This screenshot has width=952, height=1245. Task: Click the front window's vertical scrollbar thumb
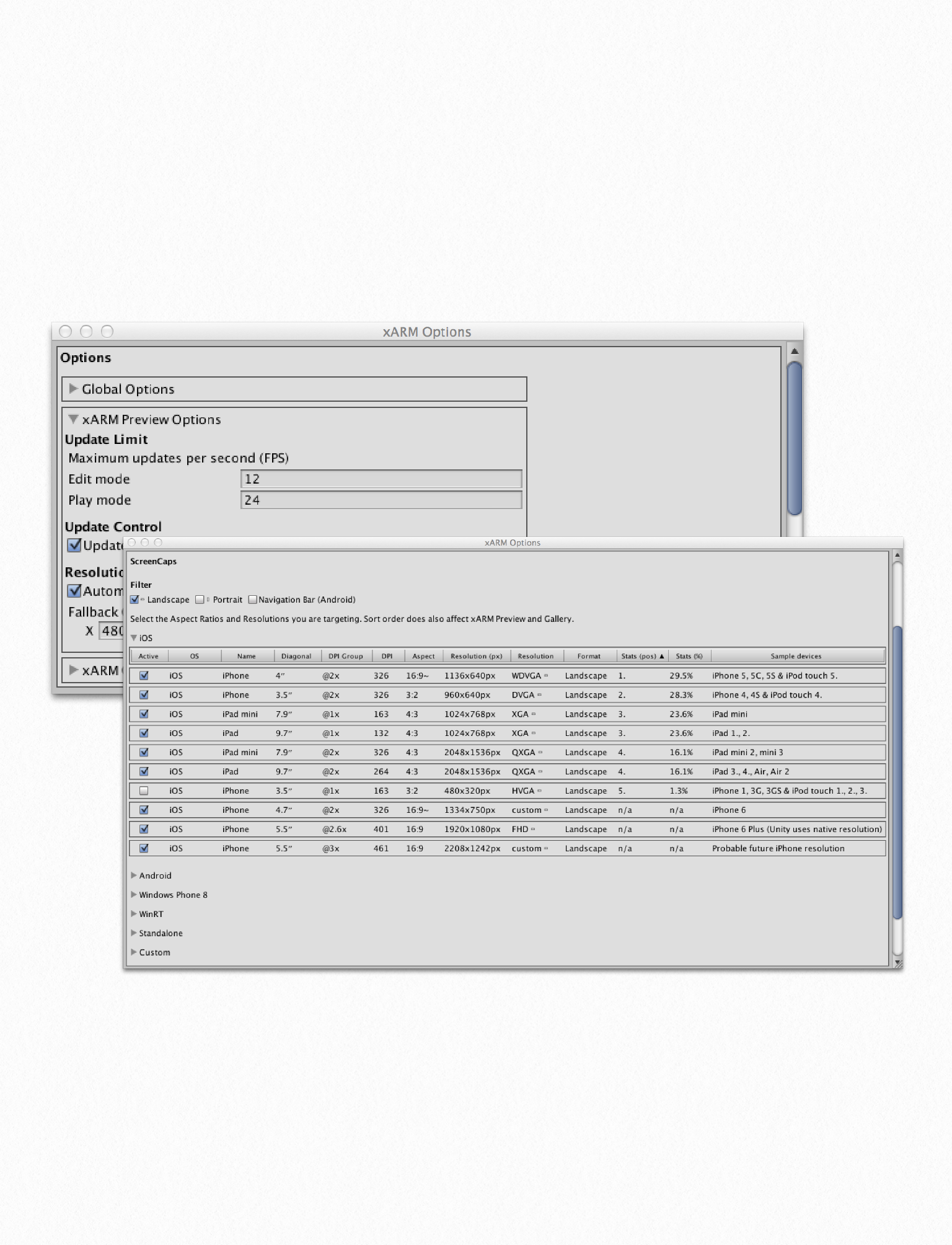(897, 773)
